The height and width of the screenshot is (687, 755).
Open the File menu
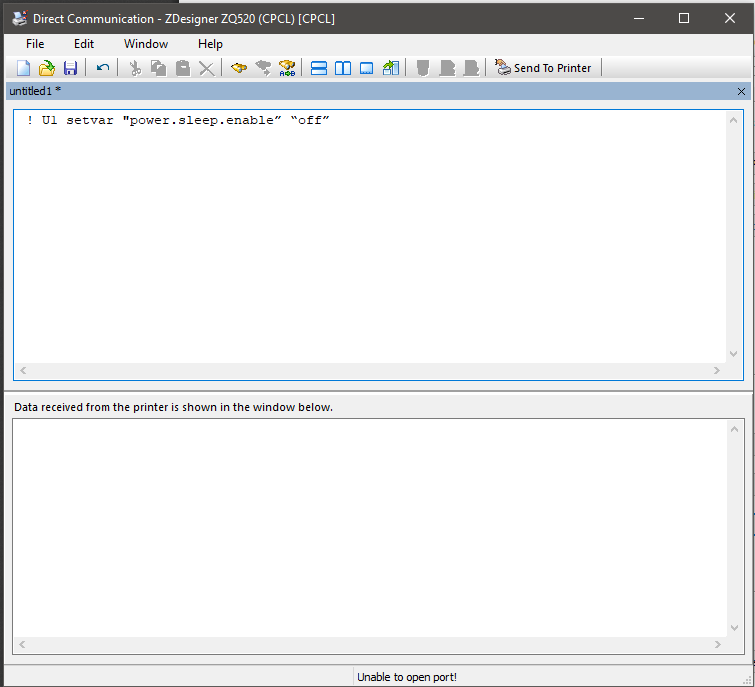coord(35,44)
